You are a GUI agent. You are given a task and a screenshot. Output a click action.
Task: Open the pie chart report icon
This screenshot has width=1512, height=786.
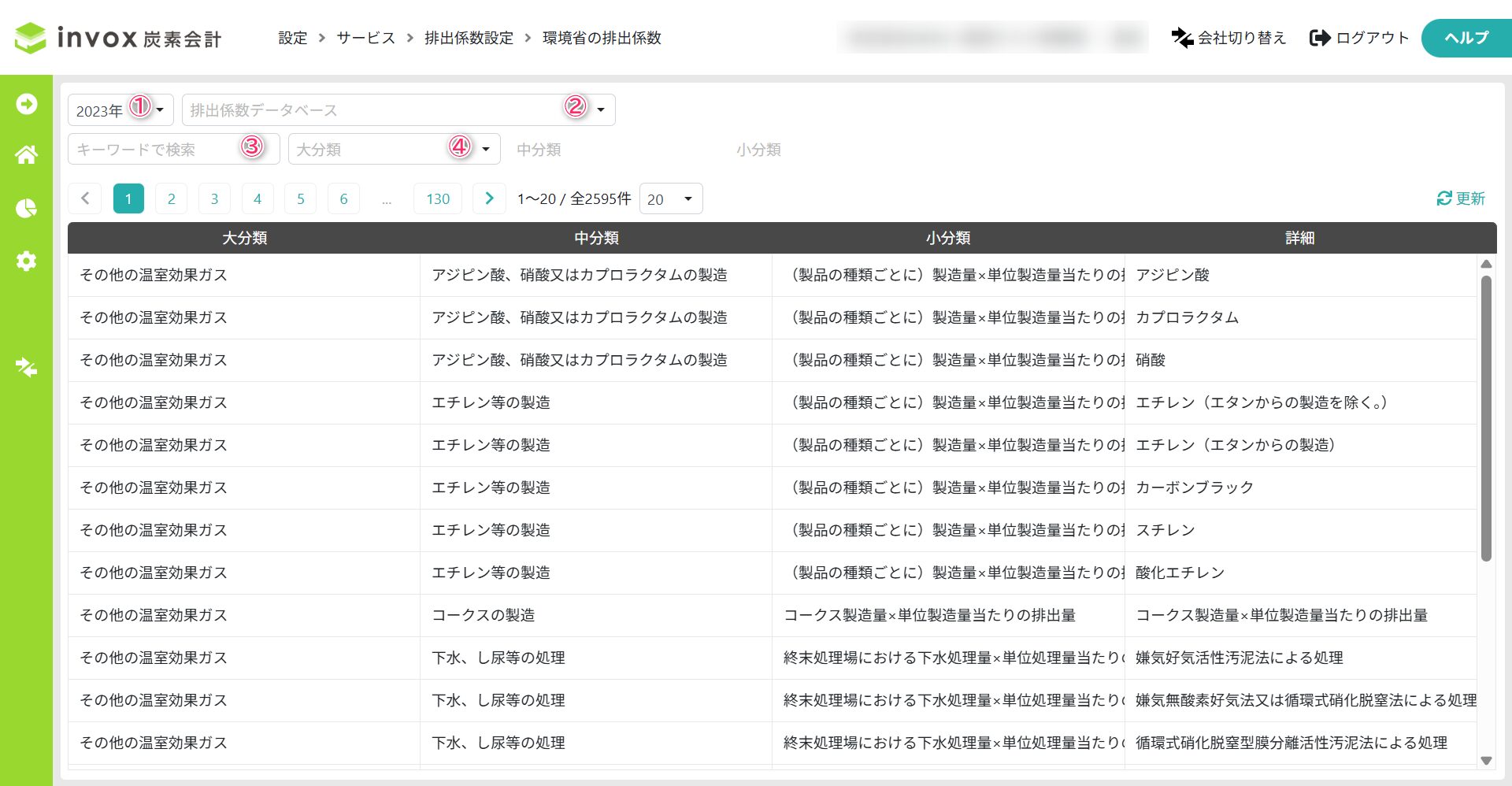(x=27, y=208)
